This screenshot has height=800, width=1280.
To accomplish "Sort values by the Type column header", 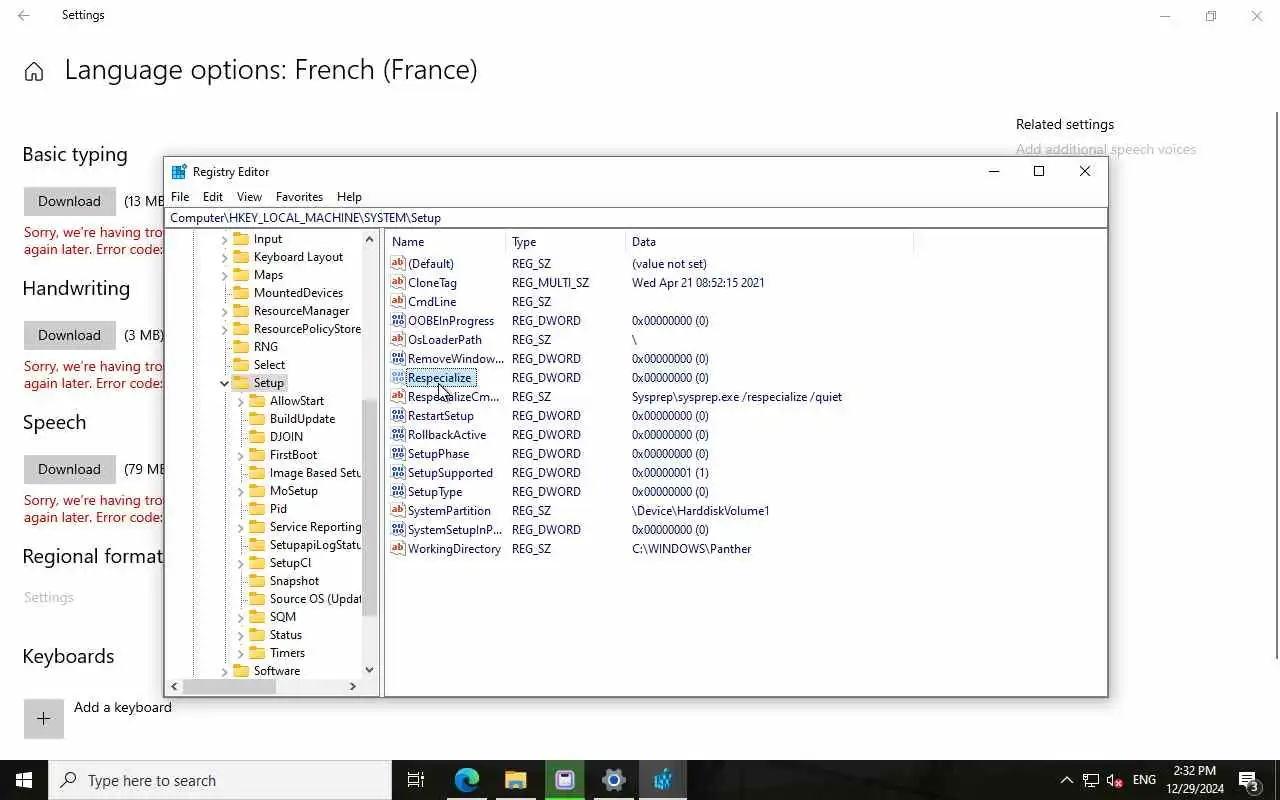I will click(x=566, y=242).
